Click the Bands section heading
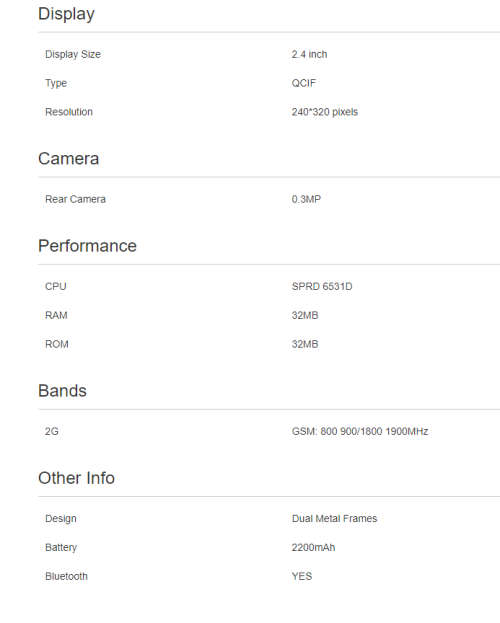Viewport: 500px width, 623px height. [x=62, y=391]
